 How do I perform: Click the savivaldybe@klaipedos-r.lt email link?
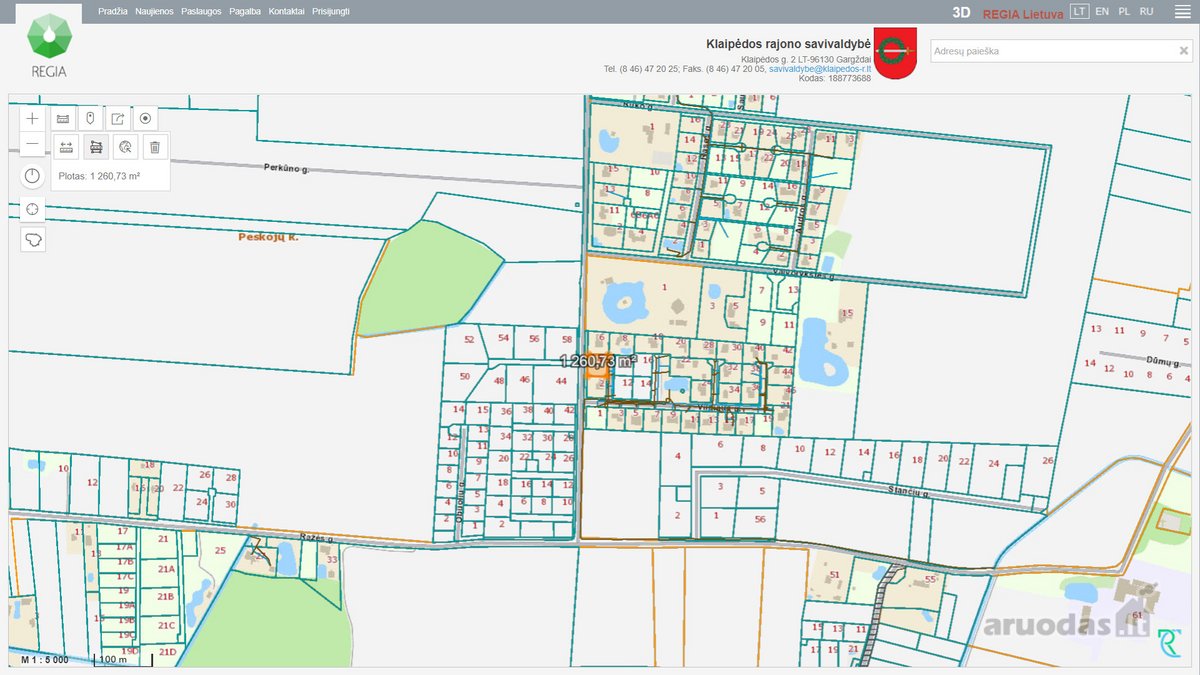[820, 69]
